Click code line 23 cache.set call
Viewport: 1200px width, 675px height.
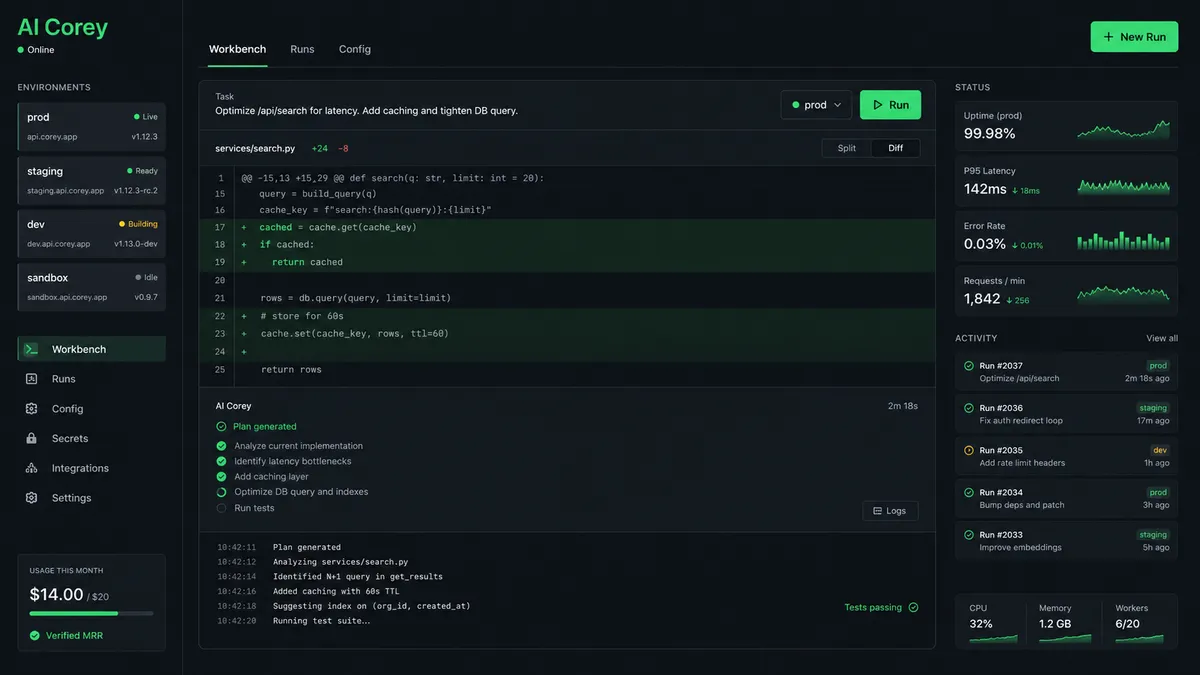point(567,334)
